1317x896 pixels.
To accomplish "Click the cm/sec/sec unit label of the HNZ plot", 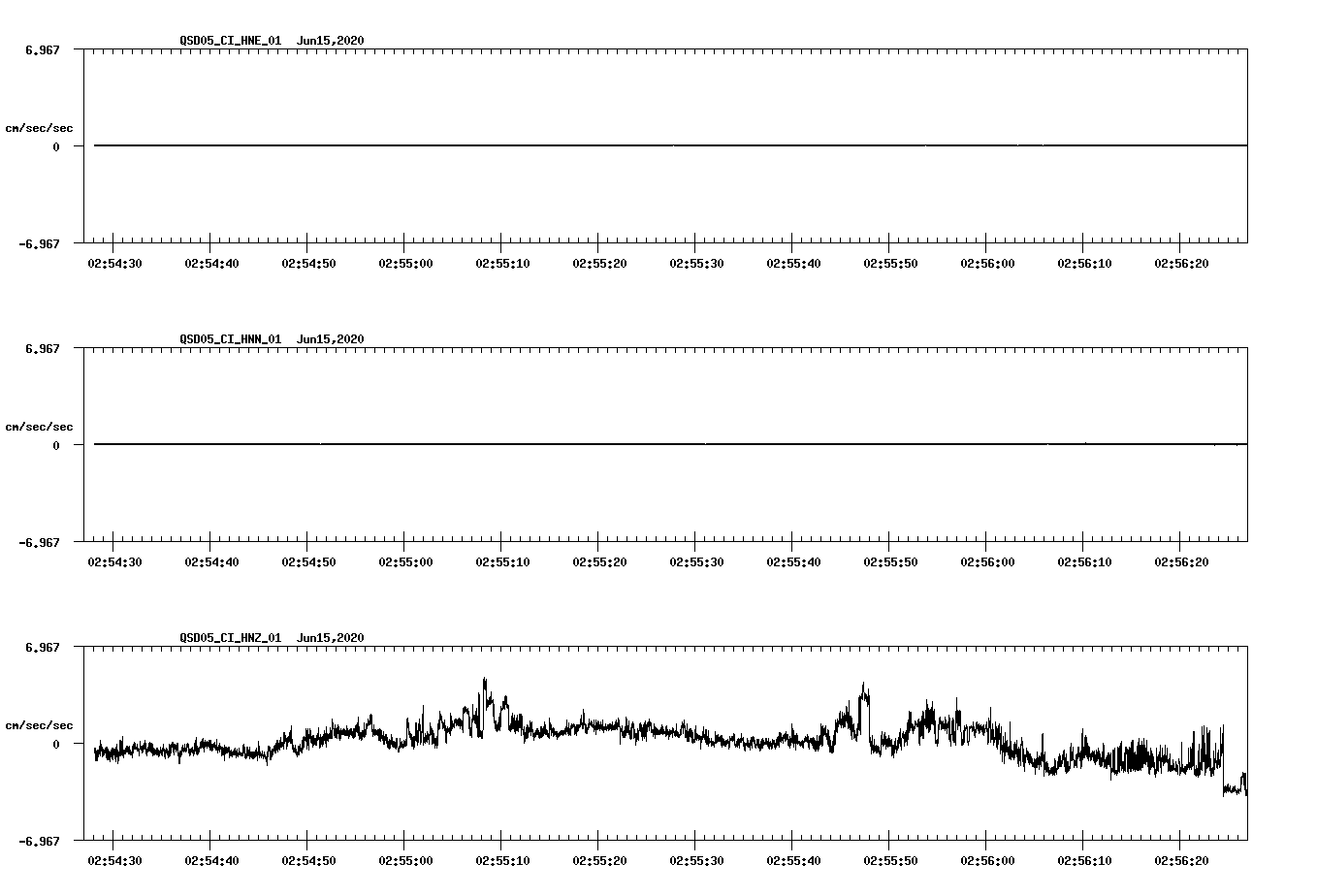I will [x=39, y=725].
